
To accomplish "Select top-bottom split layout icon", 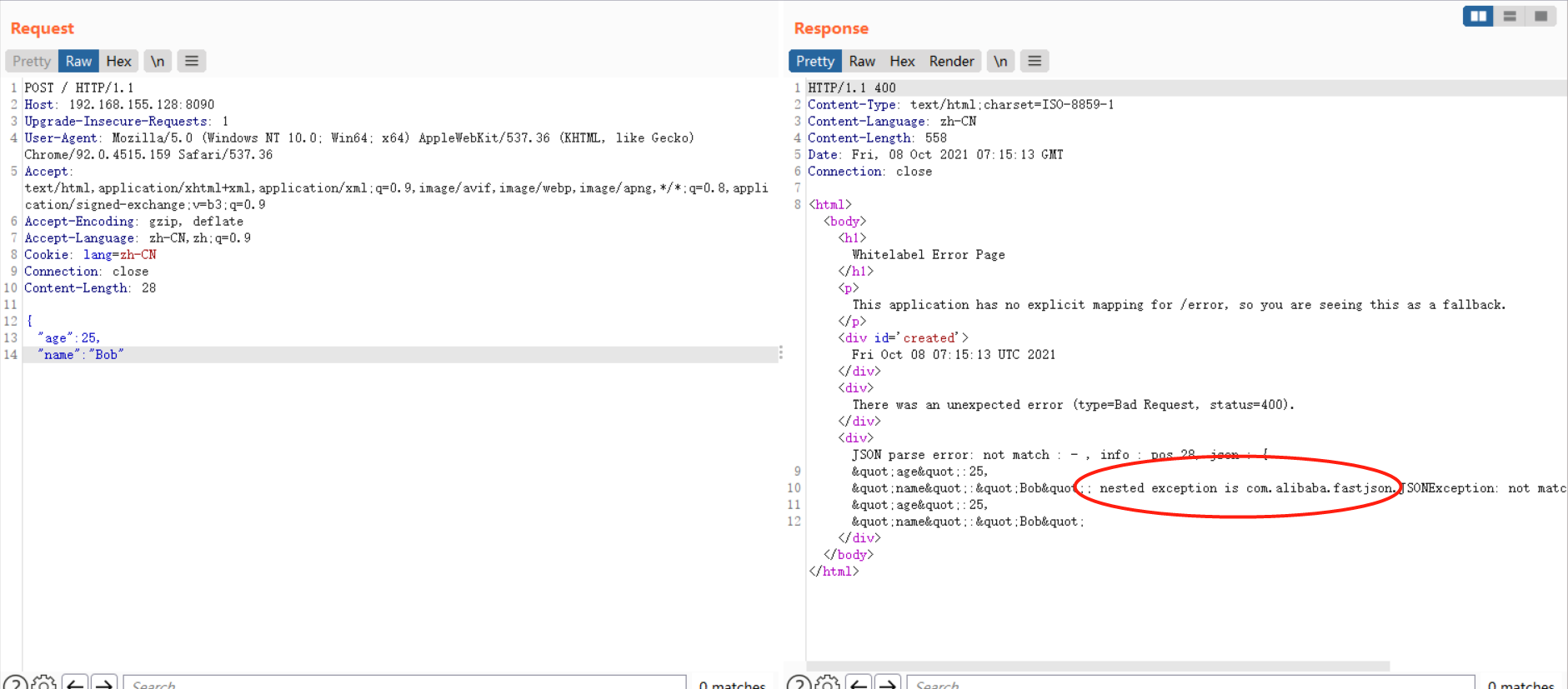I will [1510, 16].
